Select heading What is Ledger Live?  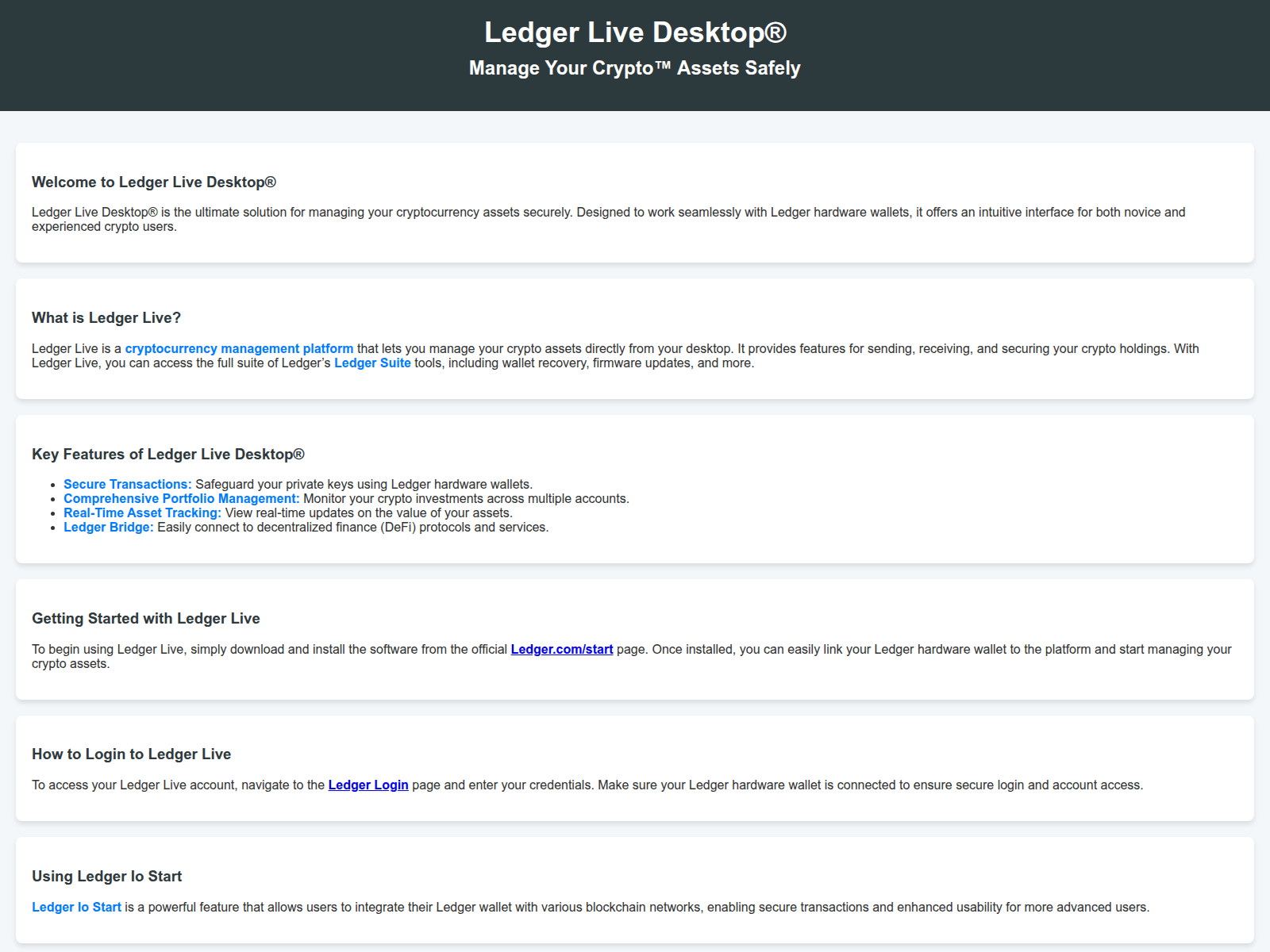click(x=106, y=318)
